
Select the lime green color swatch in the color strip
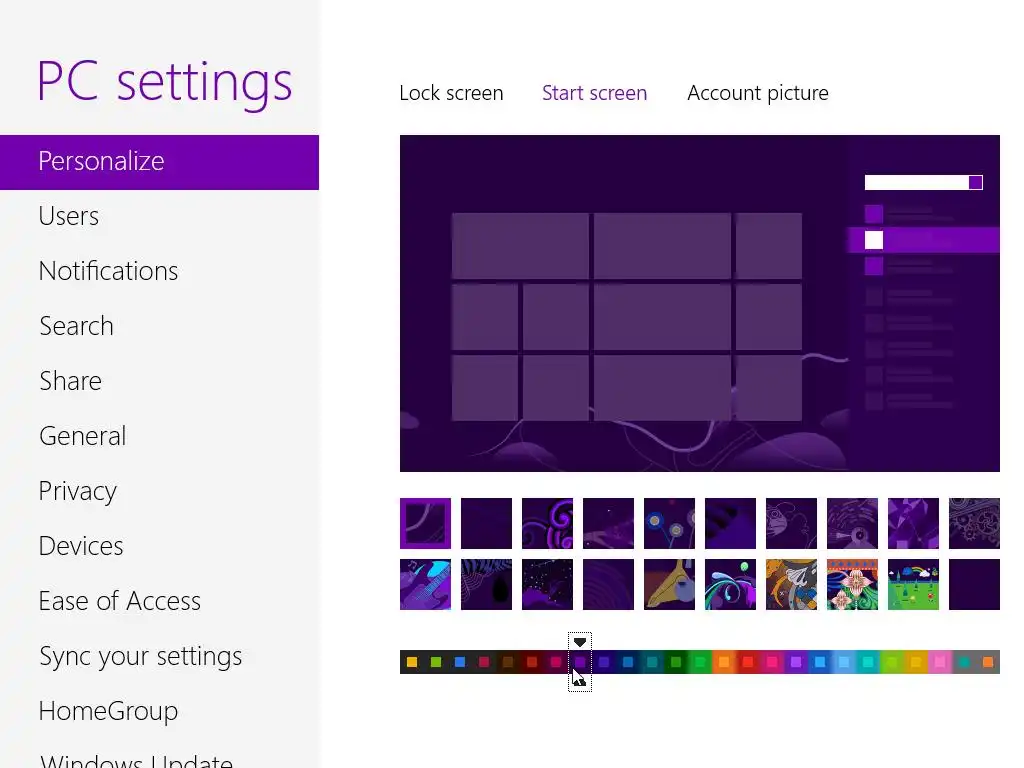click(436, 662)
